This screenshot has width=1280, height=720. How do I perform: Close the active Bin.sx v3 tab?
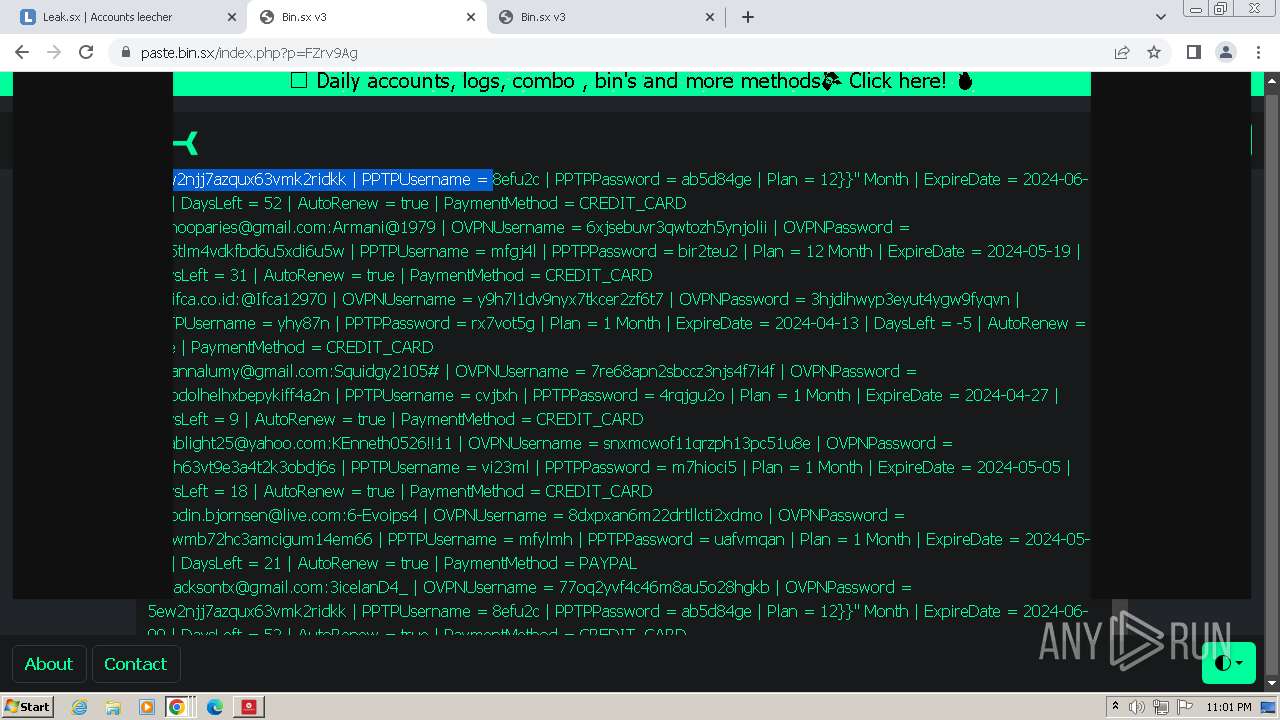click(x=470, y=17)
